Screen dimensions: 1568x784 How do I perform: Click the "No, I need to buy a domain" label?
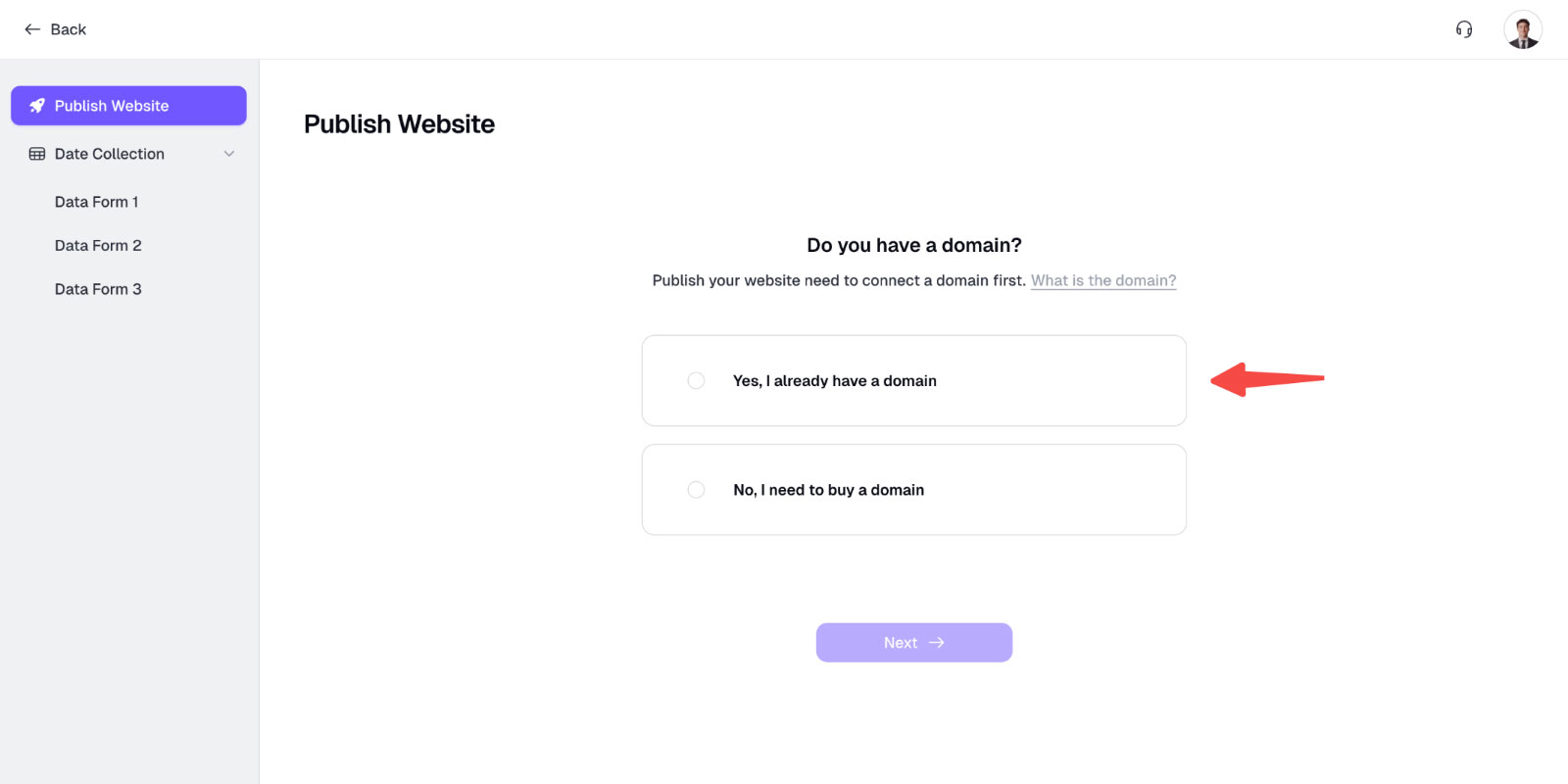828,490
